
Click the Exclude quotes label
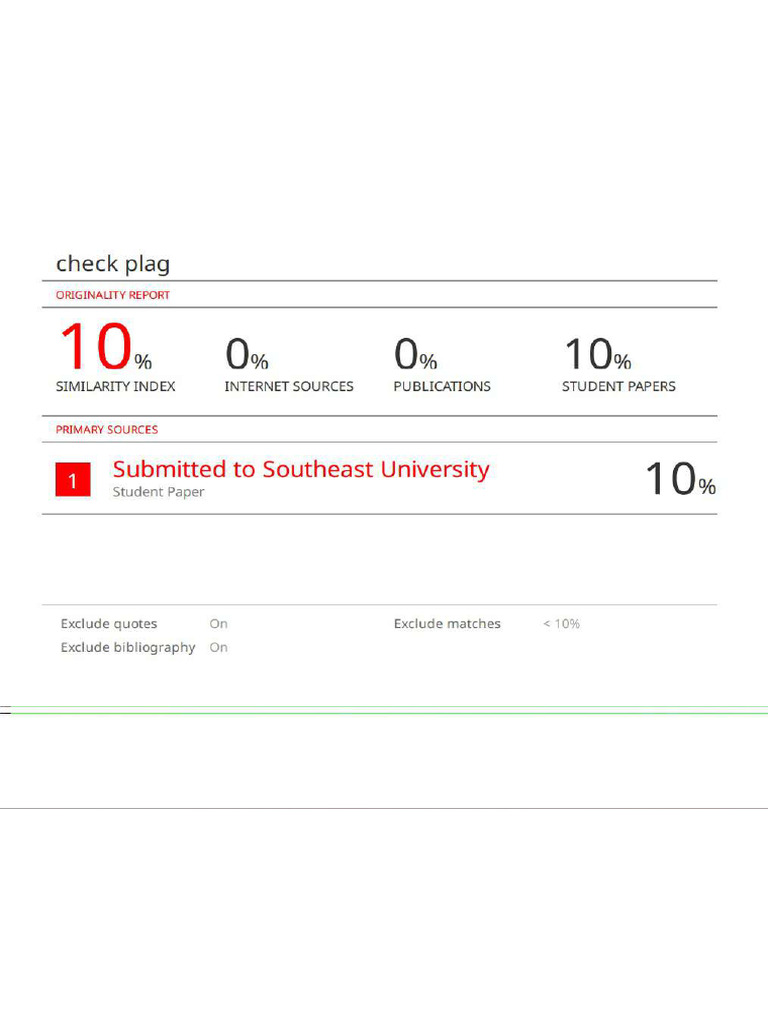pyautogui.click(x=109, y=624)
